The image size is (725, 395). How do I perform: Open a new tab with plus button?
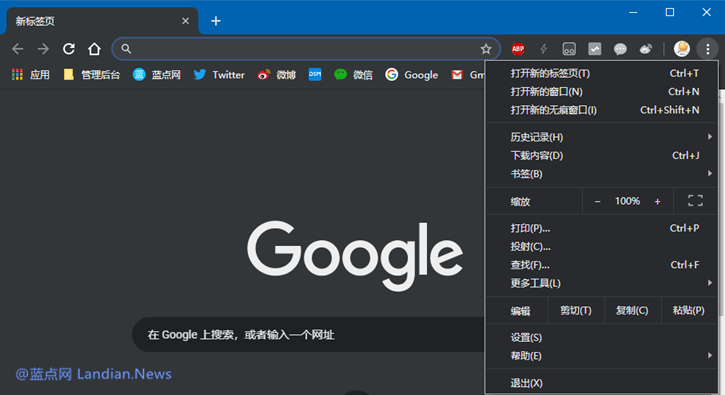(215, 21)
